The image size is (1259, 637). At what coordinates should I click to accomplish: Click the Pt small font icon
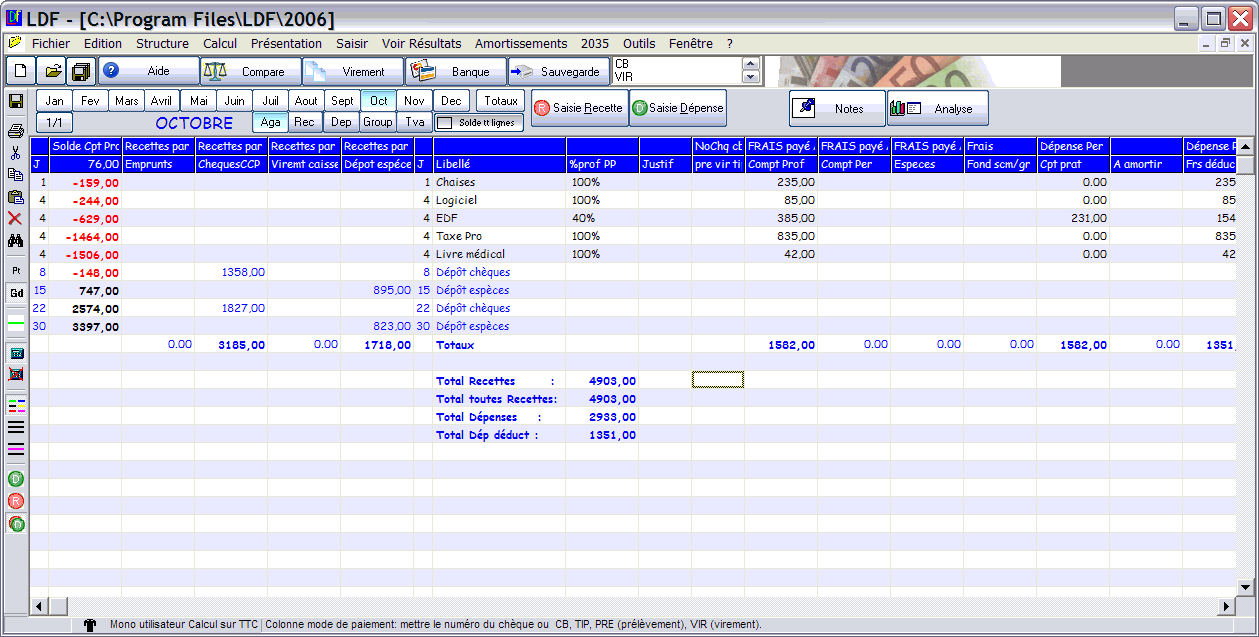click(16, 270)
